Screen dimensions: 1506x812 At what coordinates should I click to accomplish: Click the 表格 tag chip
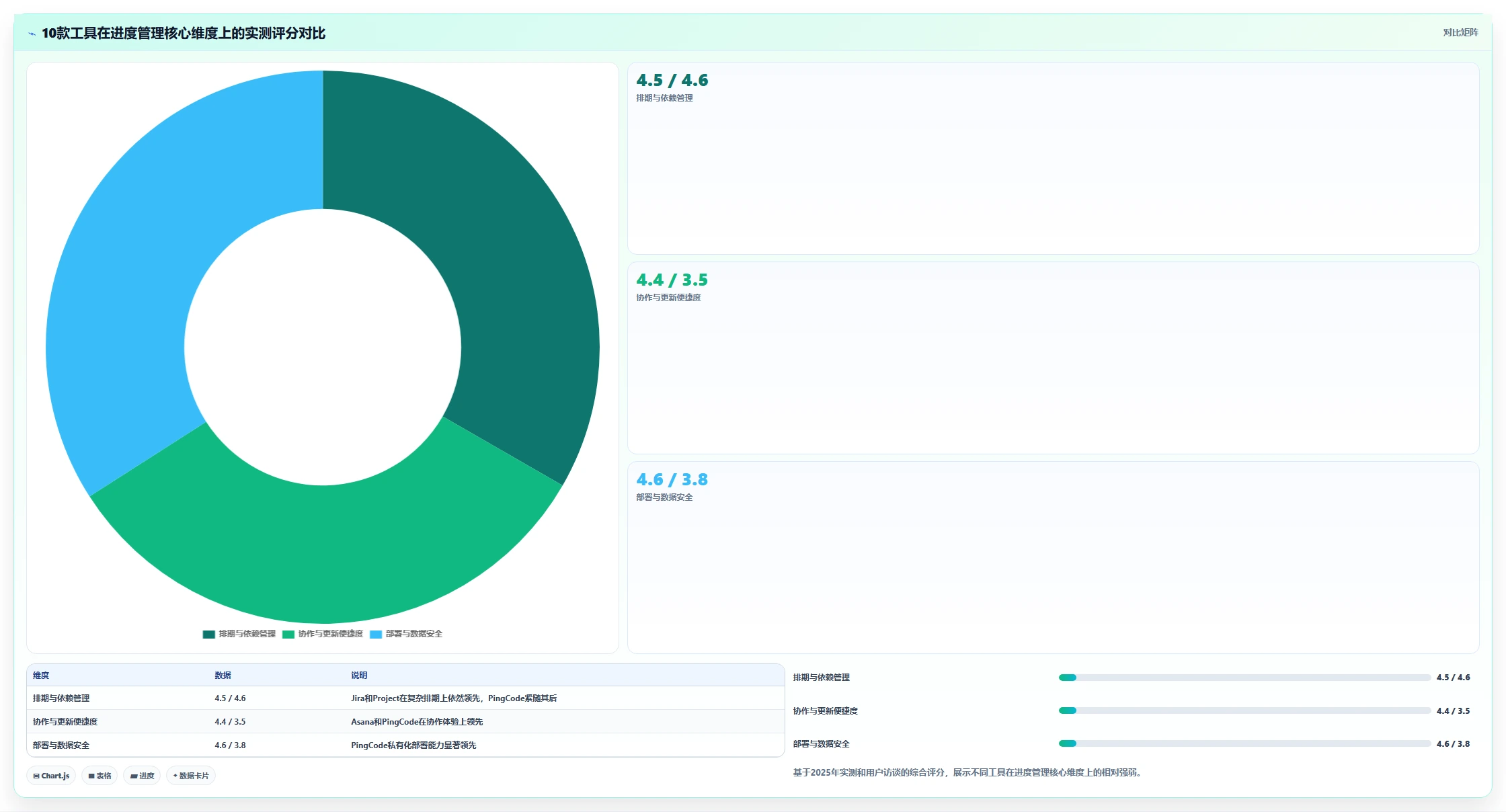tap(100, 776)
